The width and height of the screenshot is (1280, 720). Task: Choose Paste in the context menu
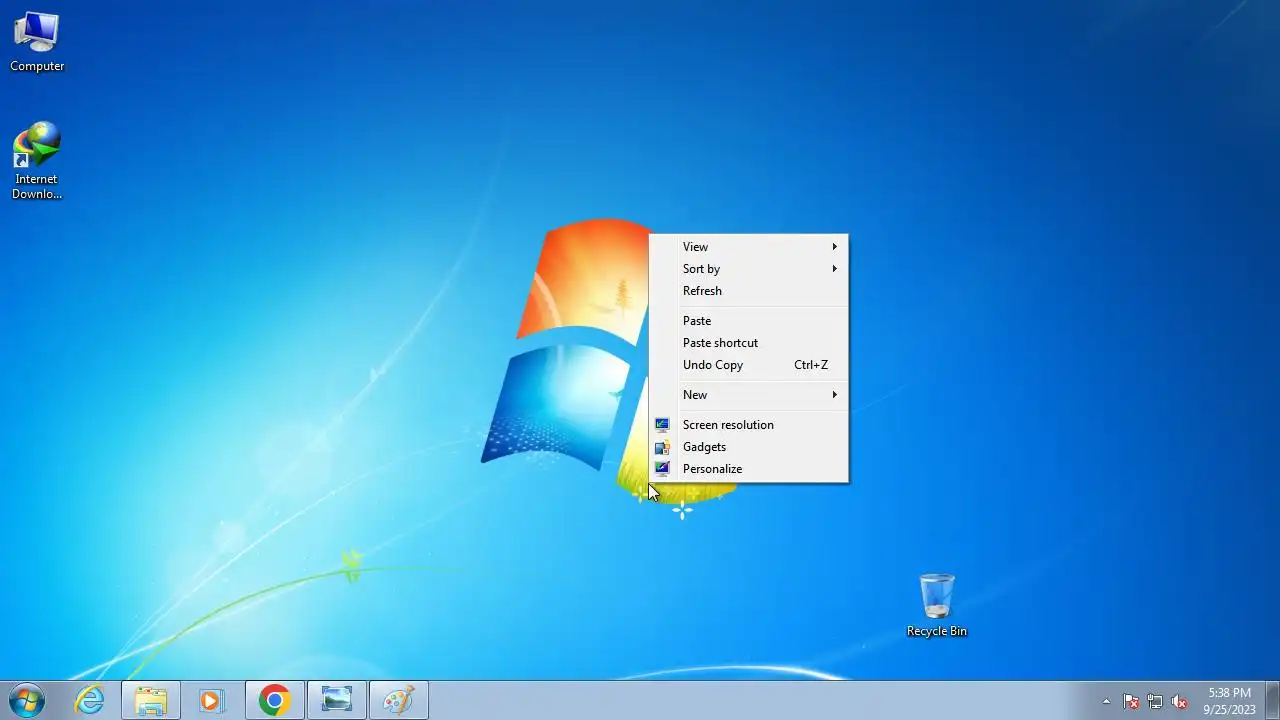pos(748,321)
